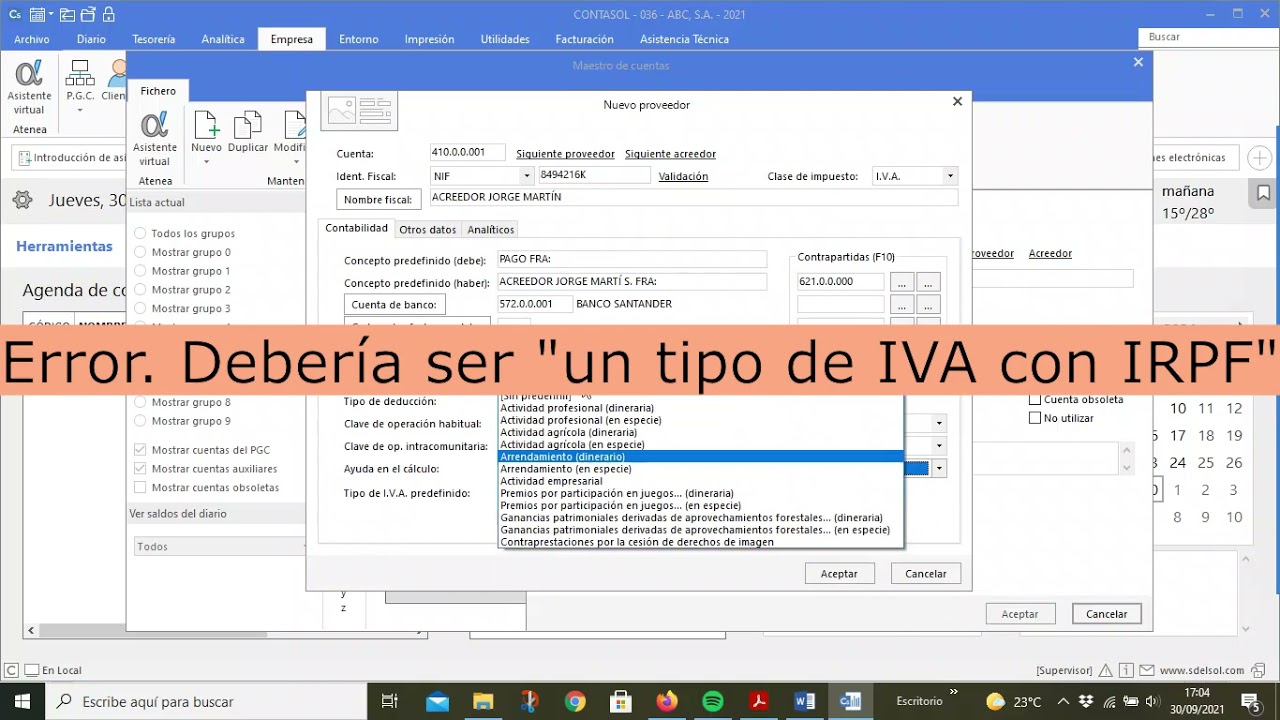Screen dimensions: 1280x720
Task: Check the No utilizar checkbox
Action: click(1035, 418)
